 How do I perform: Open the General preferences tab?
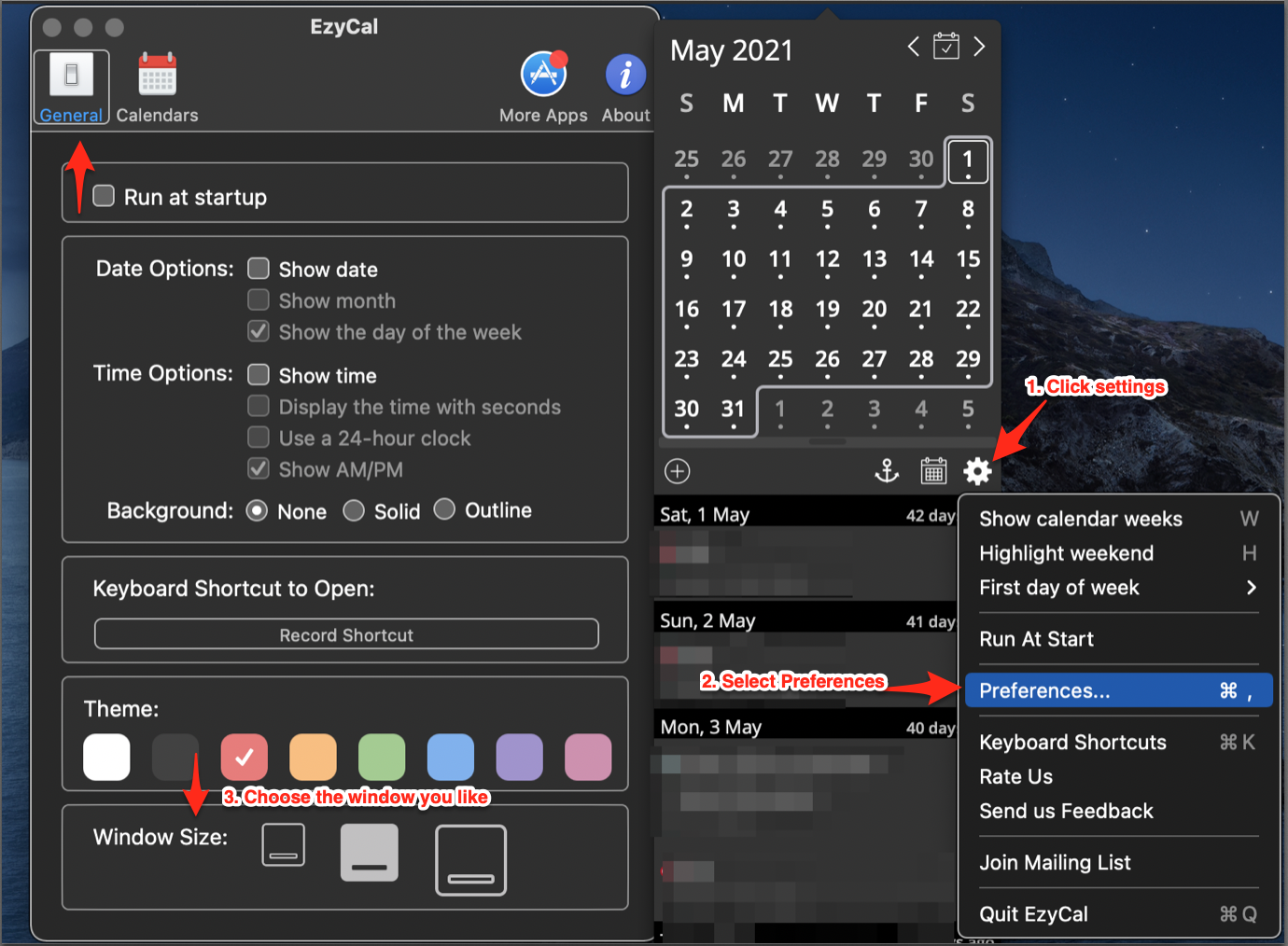point(72,88)
